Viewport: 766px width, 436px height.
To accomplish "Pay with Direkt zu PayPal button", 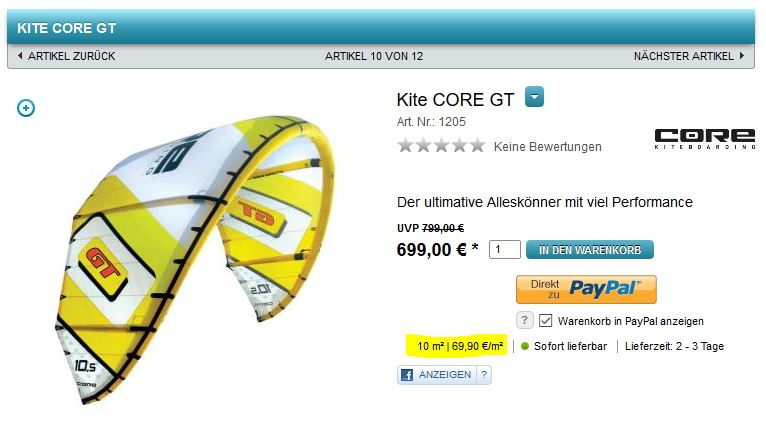I will point(586,289).
